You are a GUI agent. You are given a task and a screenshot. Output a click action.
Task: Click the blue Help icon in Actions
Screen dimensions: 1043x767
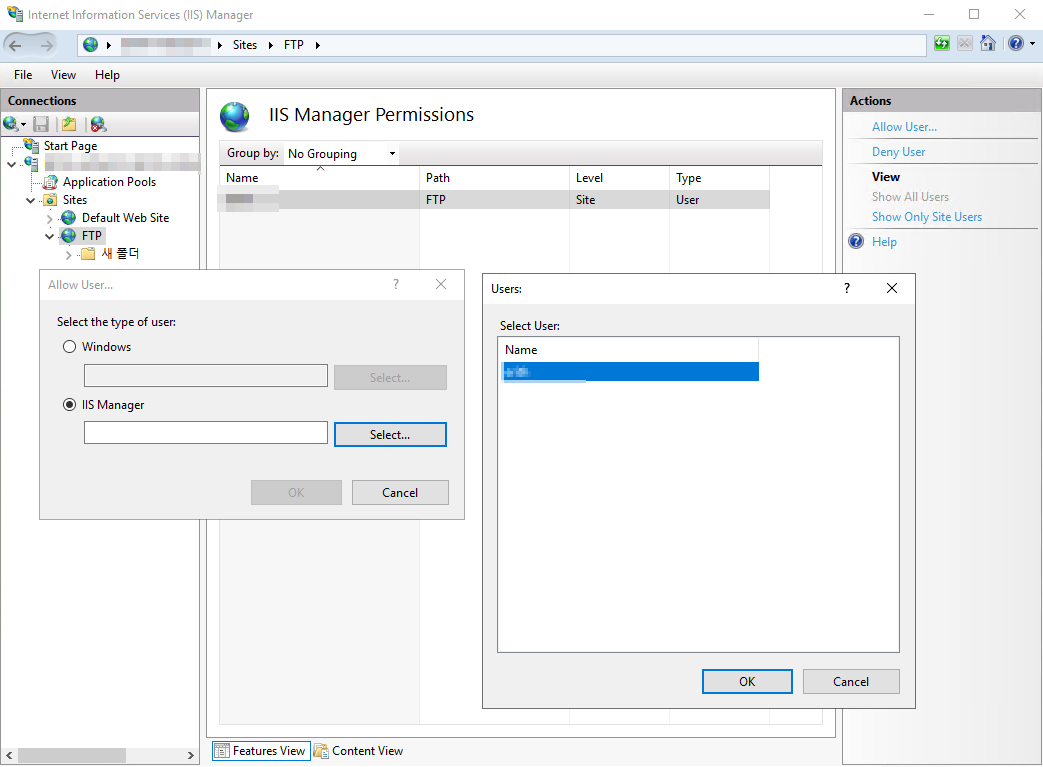(856, 241)
